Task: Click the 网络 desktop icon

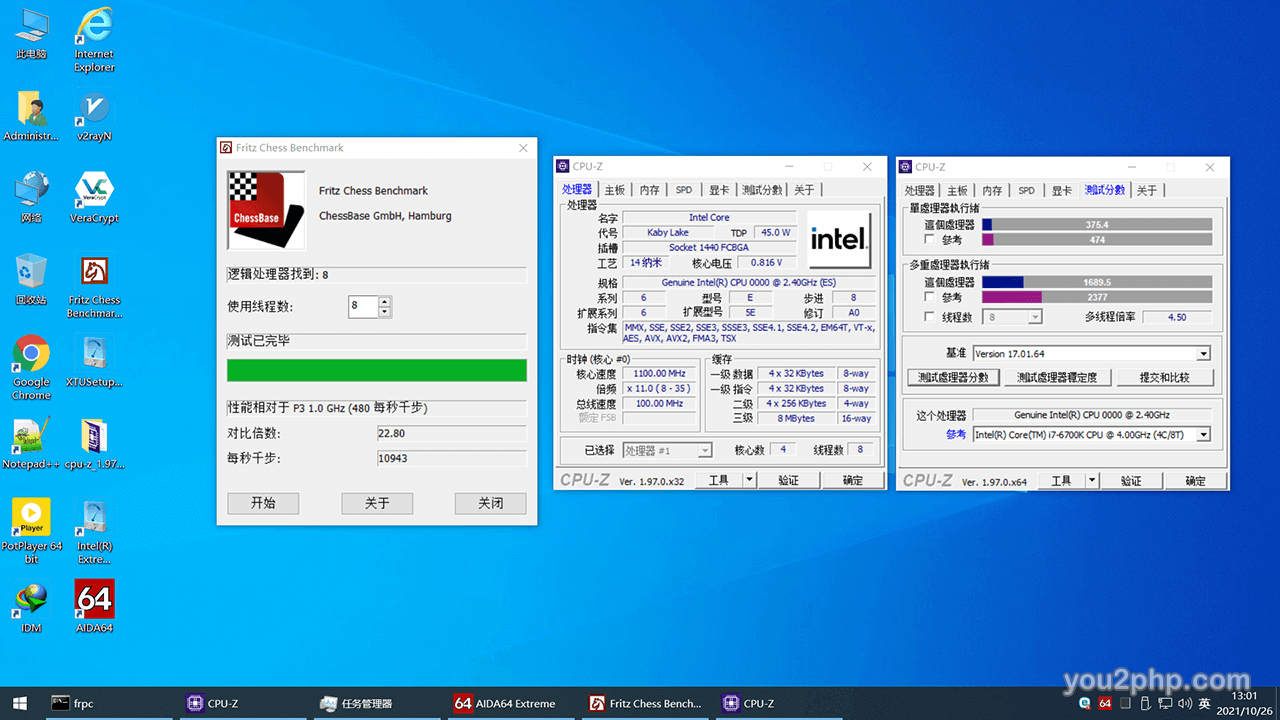Action: point(32,197)
